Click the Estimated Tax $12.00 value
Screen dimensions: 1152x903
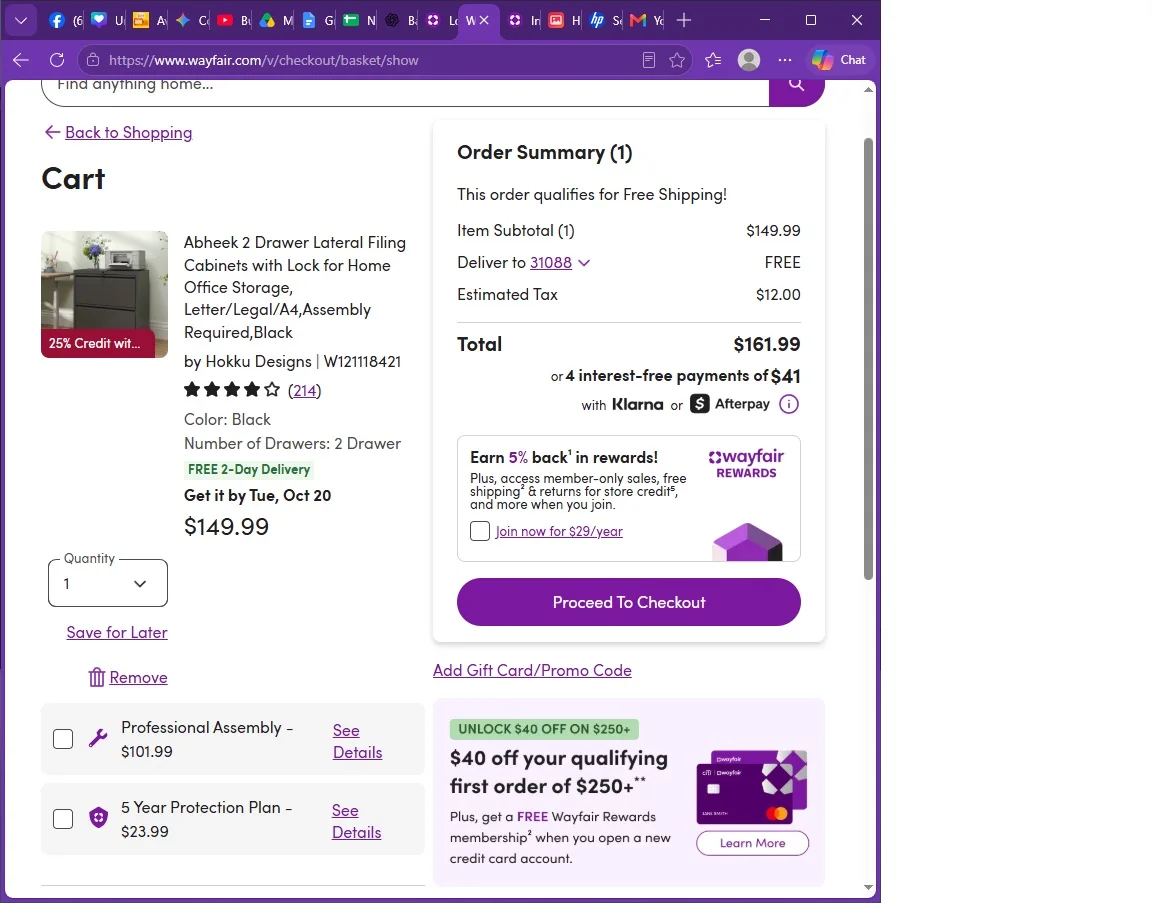(778, 295)
